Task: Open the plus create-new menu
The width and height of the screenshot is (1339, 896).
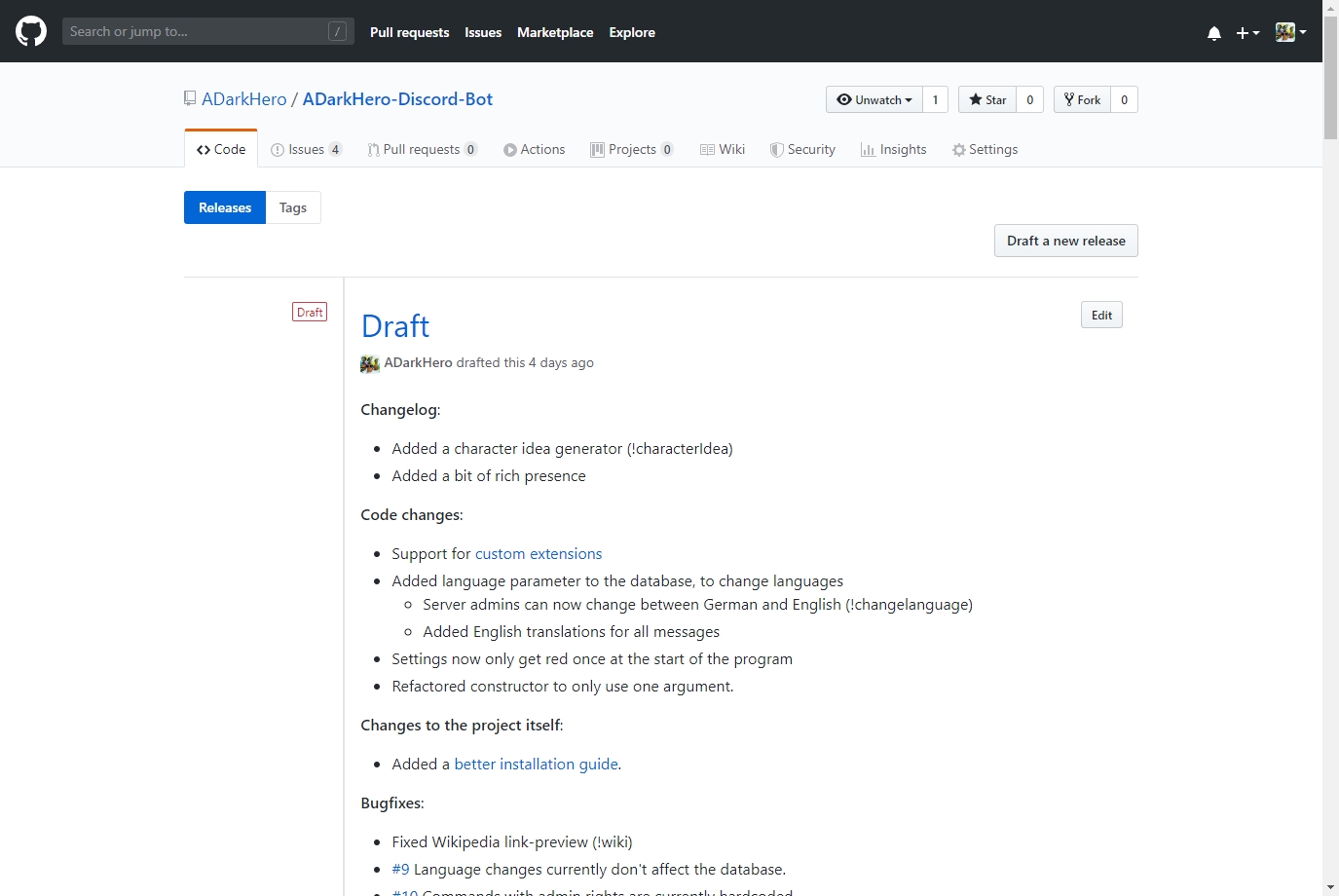Action: (1247, 32)
